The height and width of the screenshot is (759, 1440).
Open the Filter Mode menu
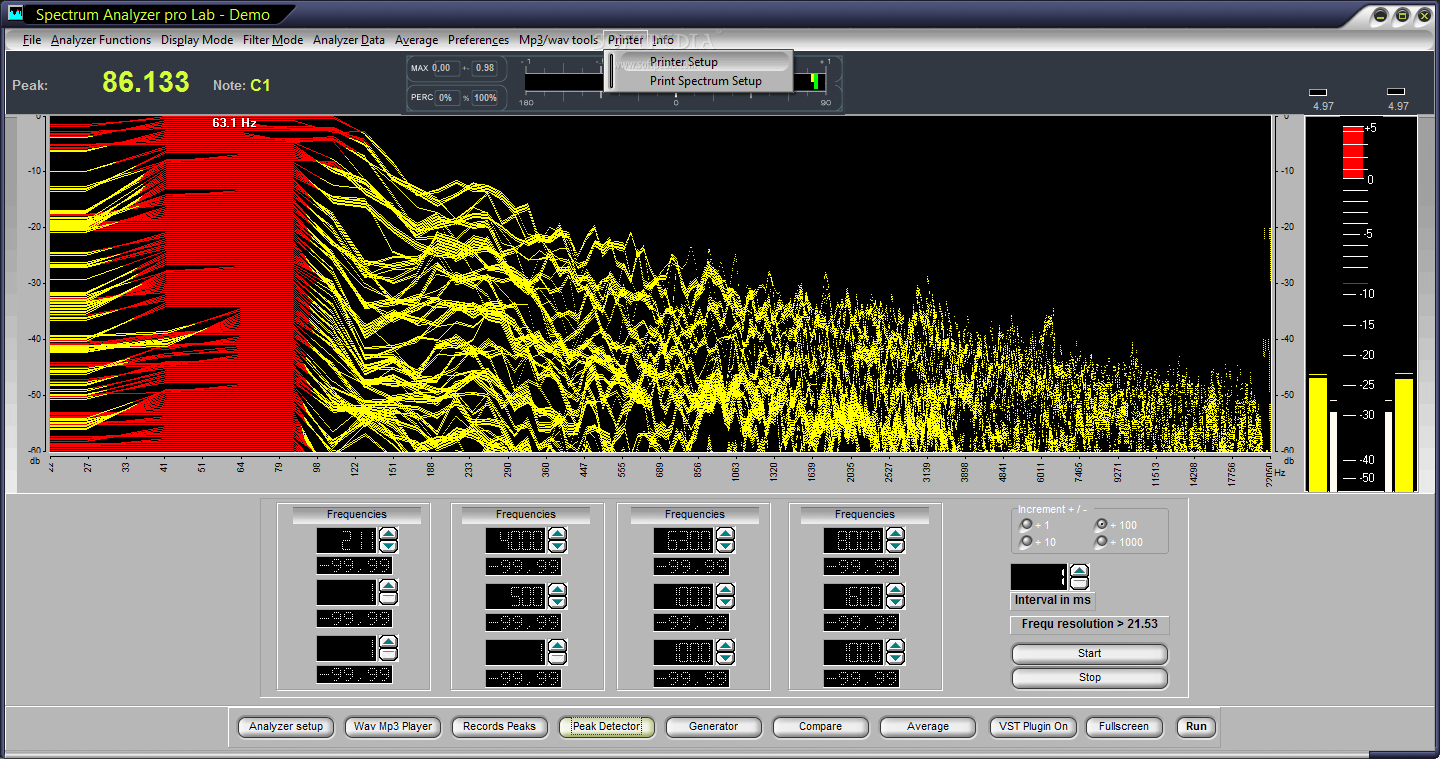coord(273,40)
